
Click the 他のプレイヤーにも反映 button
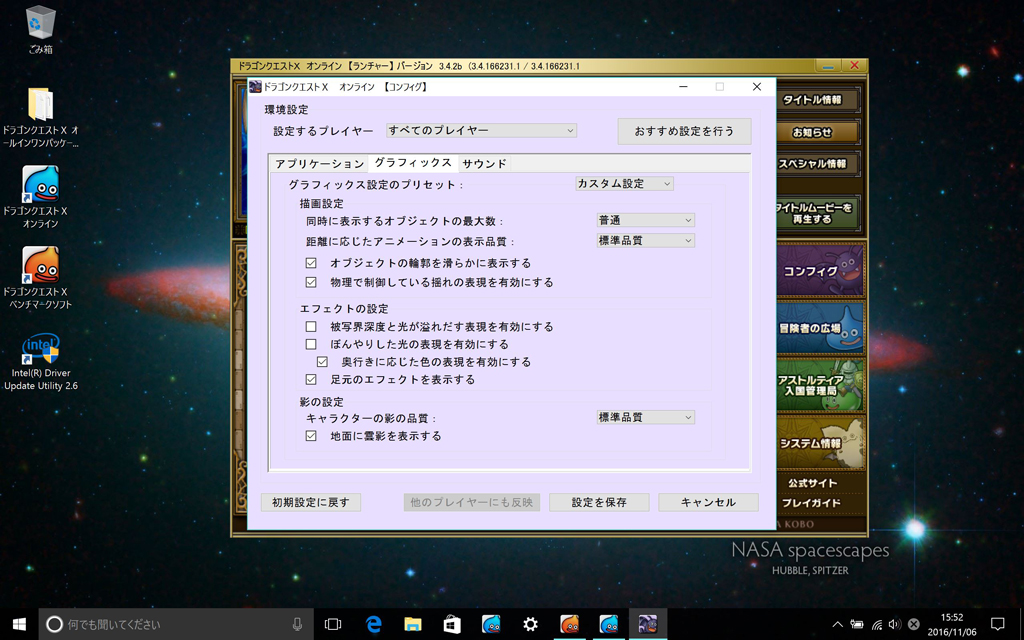point(472,502)
